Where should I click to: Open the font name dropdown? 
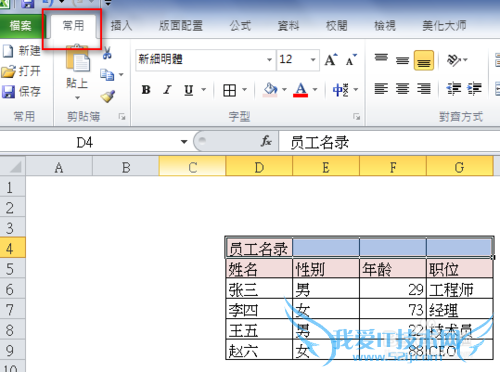(x=269, y=60)
